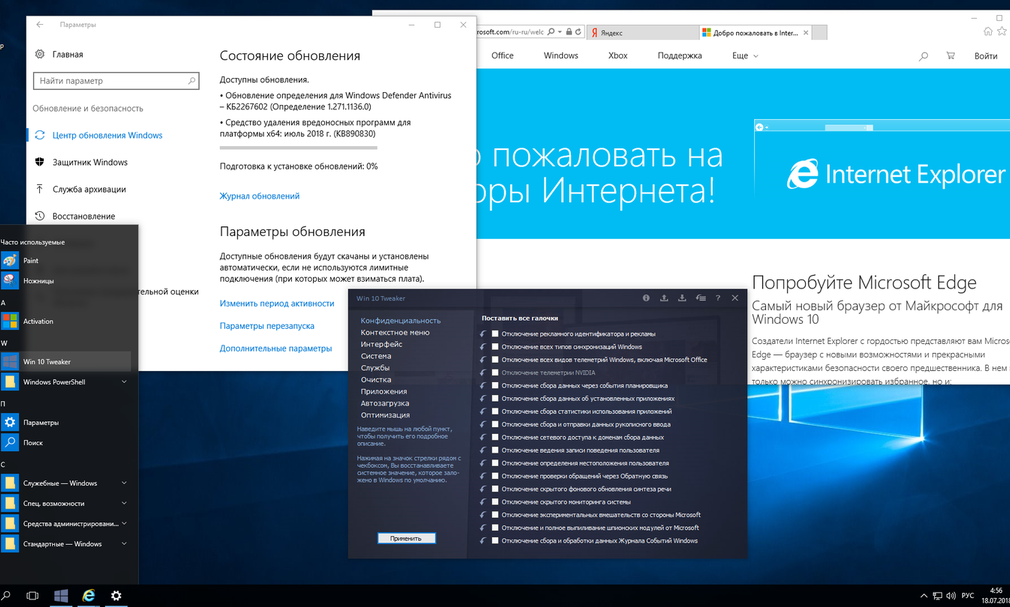Check 'Отключение сбора статистики использования приложений'
This screenshot has height=607, width=1010.
coord(495,411)
